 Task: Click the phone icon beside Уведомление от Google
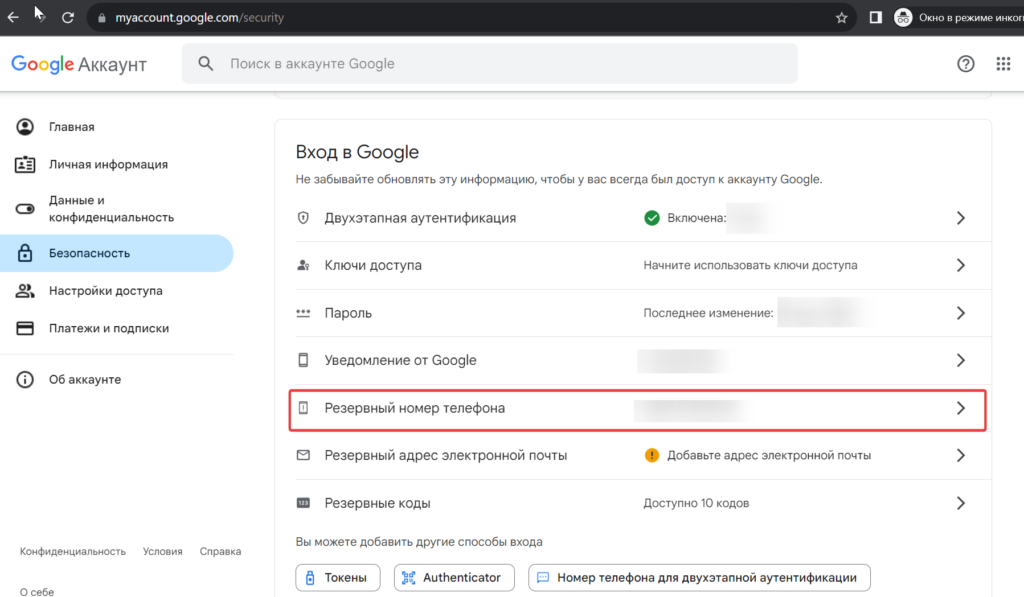click(303, 360)
